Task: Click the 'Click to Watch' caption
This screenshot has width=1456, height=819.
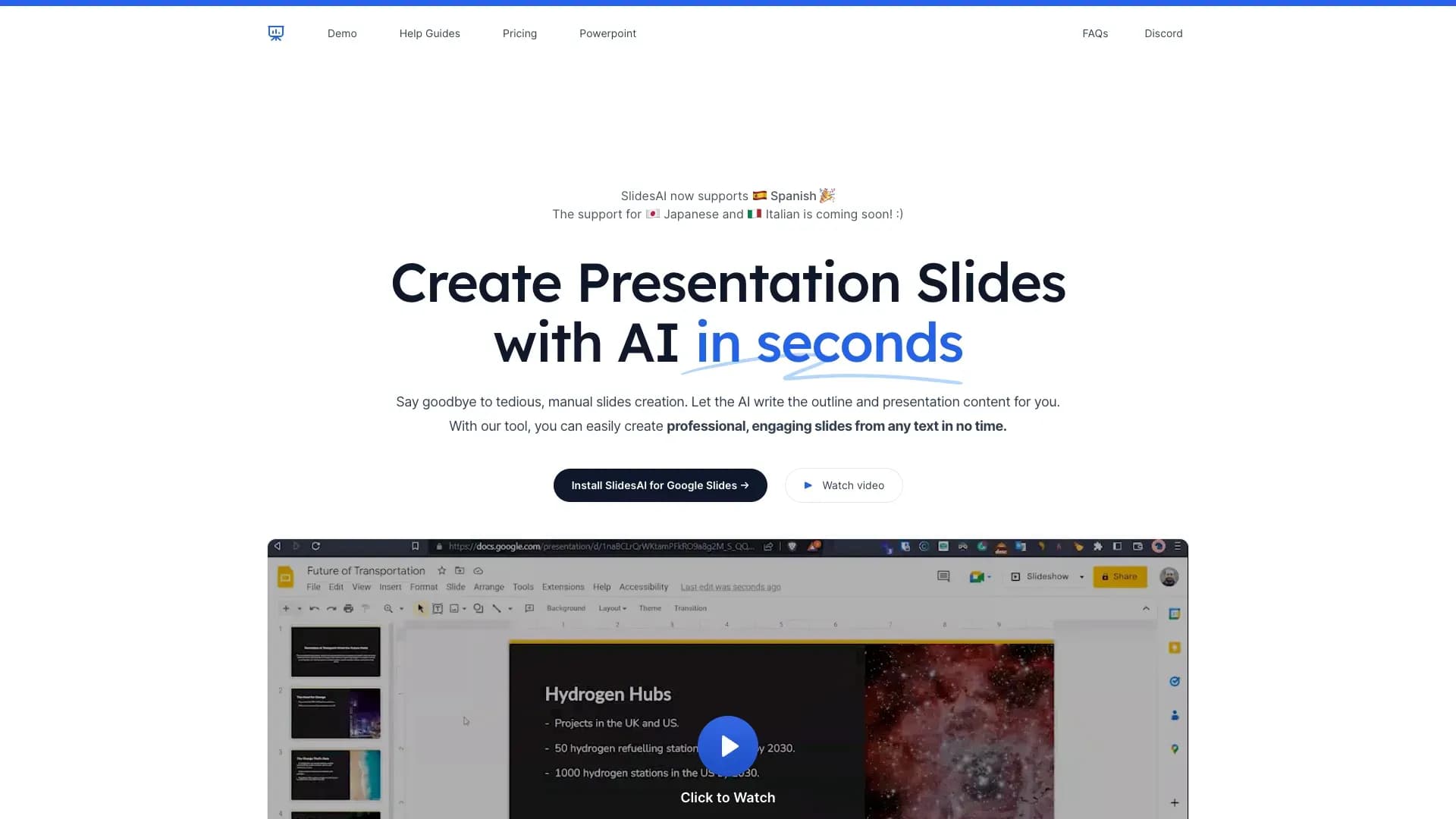Action: coord(728,798)
